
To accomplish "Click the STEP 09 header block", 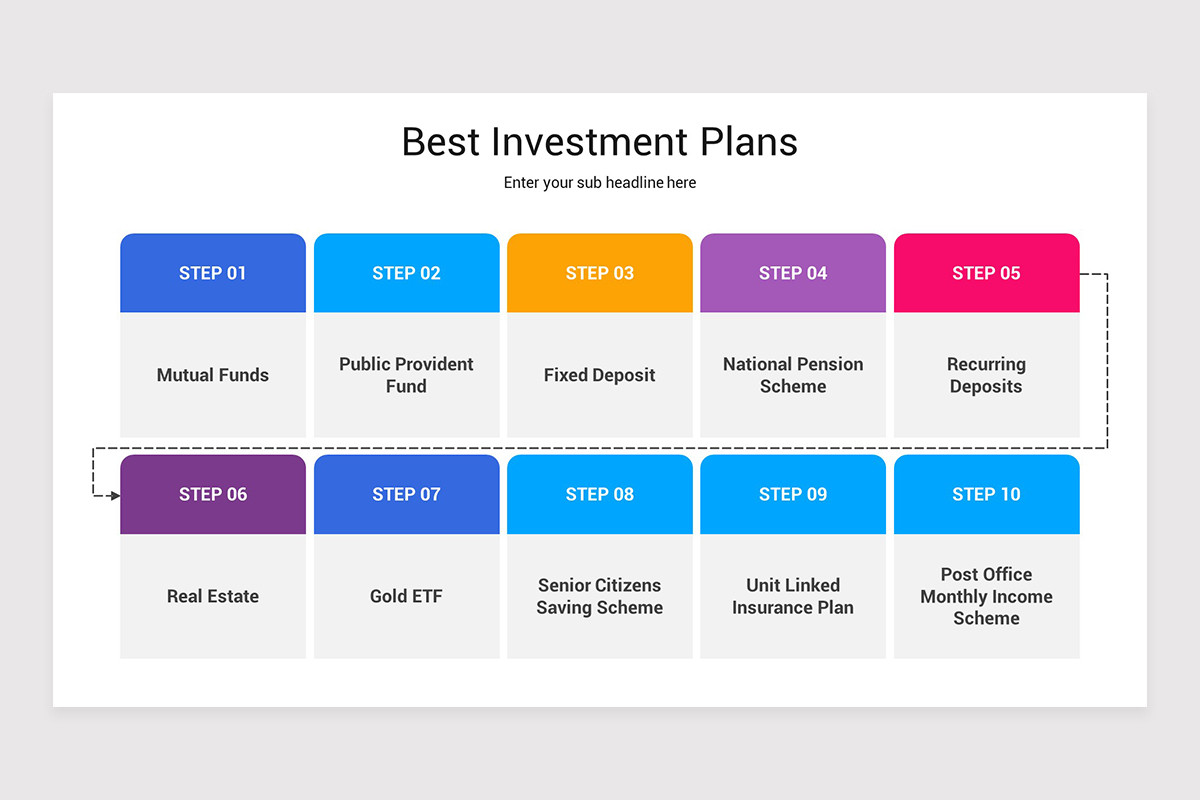I will click(793, 494).
